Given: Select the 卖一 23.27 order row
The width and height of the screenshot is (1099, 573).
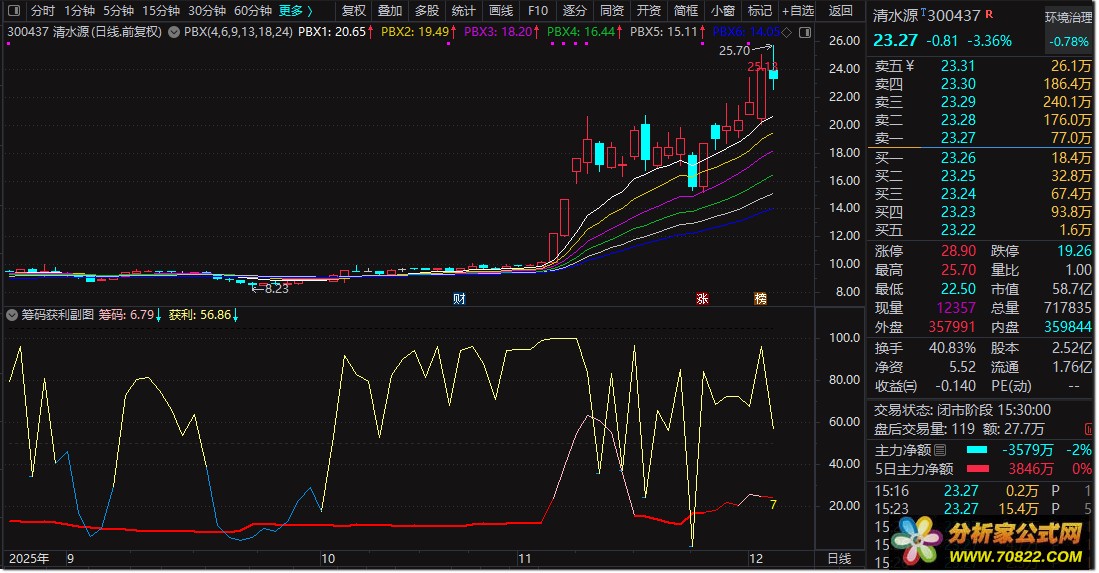Looking at the screenshot, I should pyautogui.click(x=982, y=138).
